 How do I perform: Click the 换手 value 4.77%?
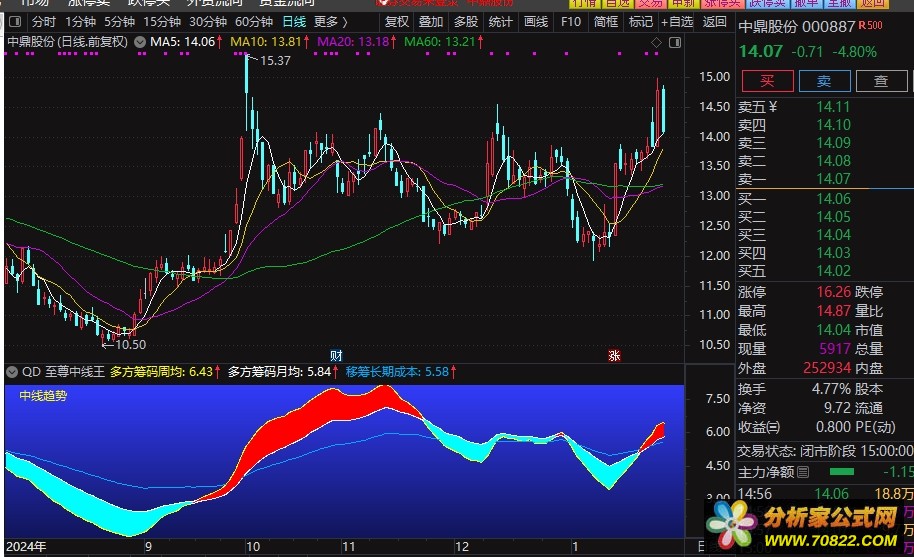click(x=831, y=389)
